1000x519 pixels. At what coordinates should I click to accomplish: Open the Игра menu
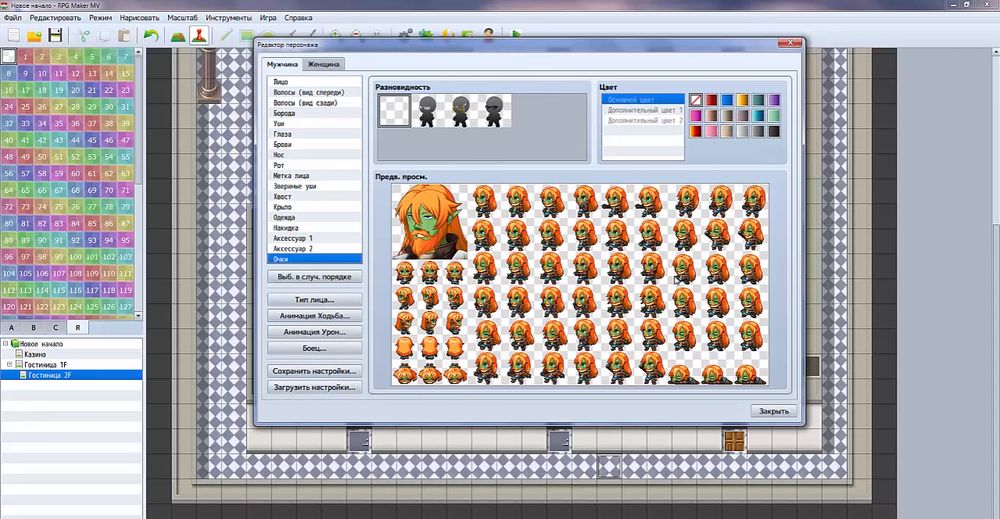tap(268, 18)
